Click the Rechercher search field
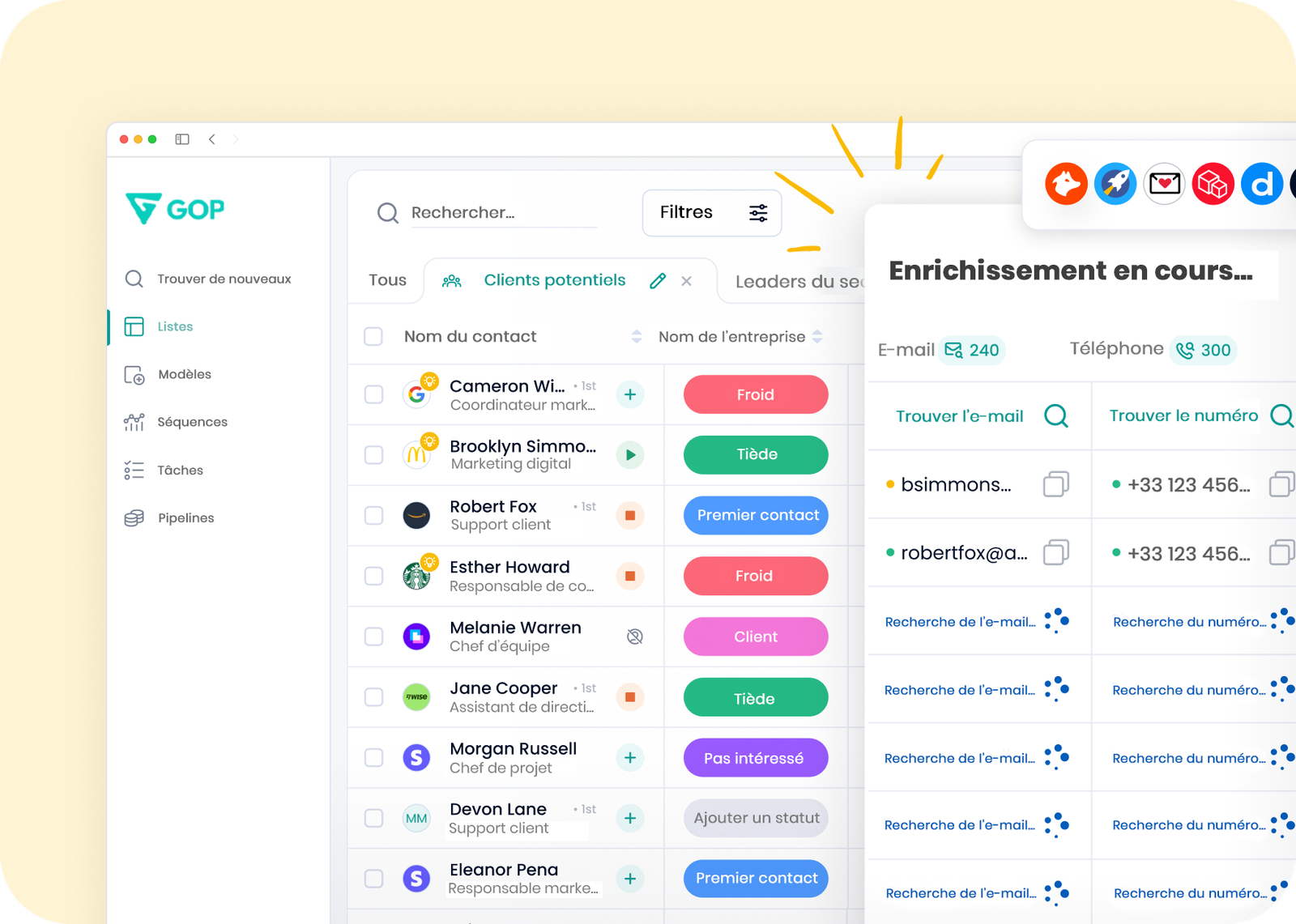The image size is (1296, 924). [x=502, y=213]
